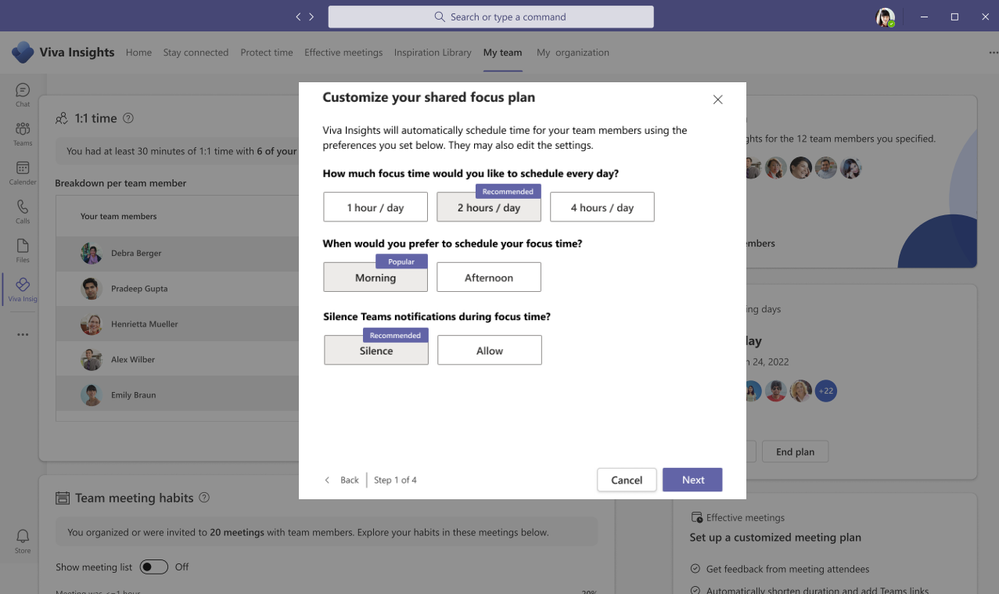
Task: Click Alex Wilber's name
Action: pyautogui.click(x=133, y=359)
